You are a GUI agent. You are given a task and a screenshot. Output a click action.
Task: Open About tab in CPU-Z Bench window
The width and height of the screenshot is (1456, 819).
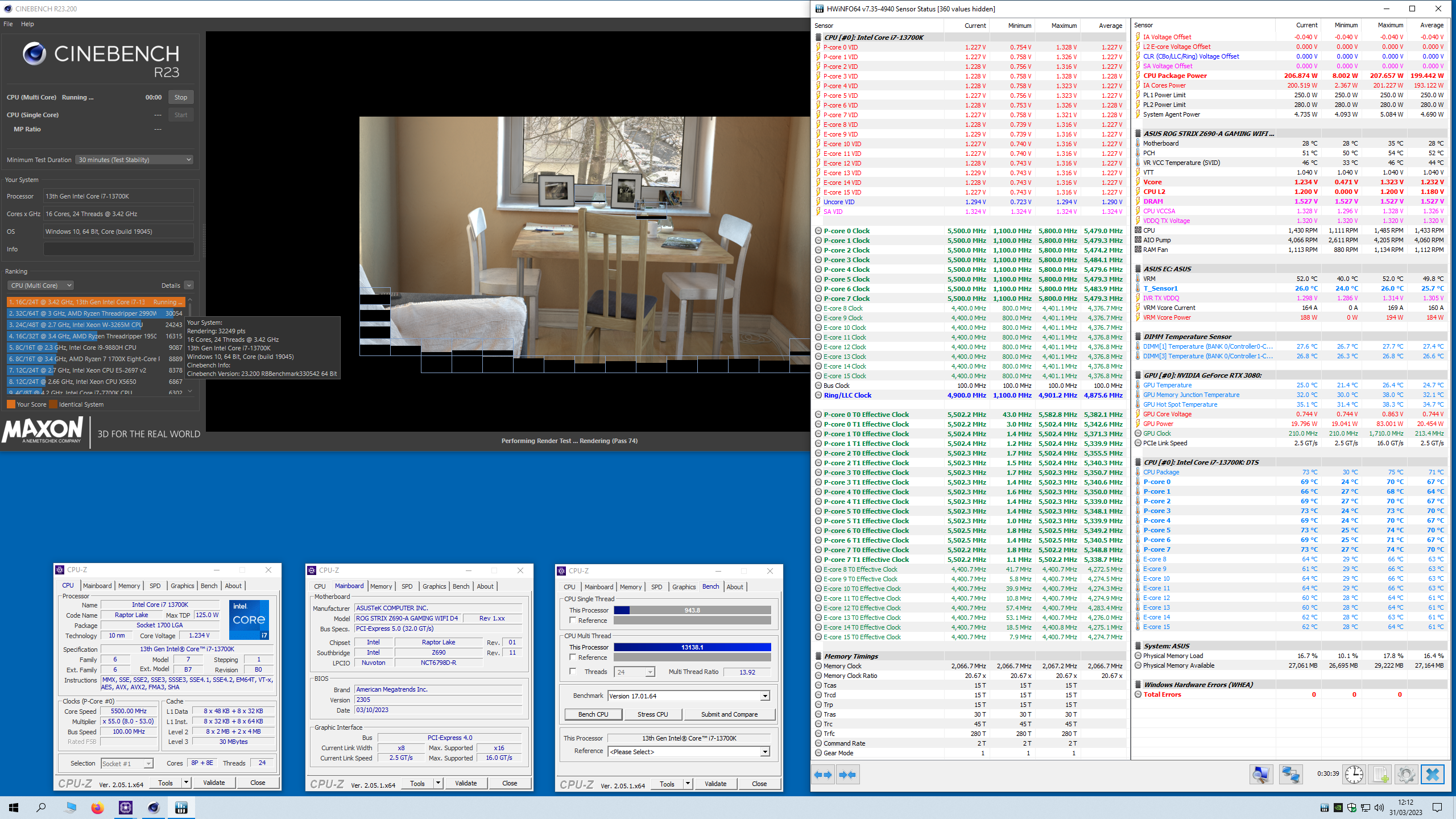735,587
